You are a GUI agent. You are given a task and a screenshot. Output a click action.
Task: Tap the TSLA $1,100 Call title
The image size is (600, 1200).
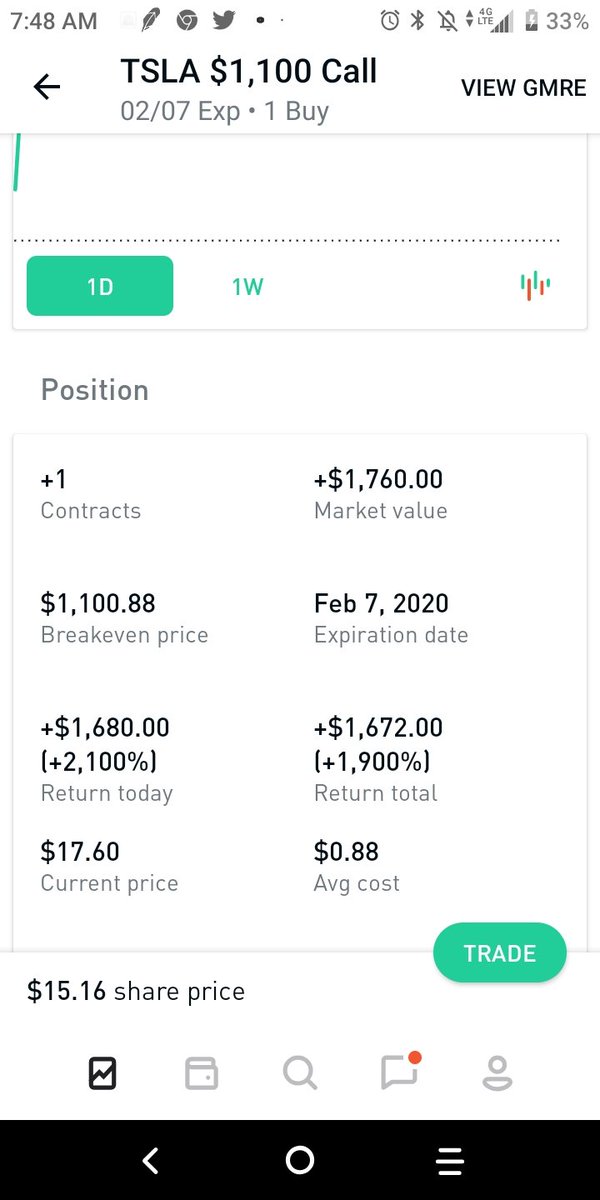[x=249, y=72]
